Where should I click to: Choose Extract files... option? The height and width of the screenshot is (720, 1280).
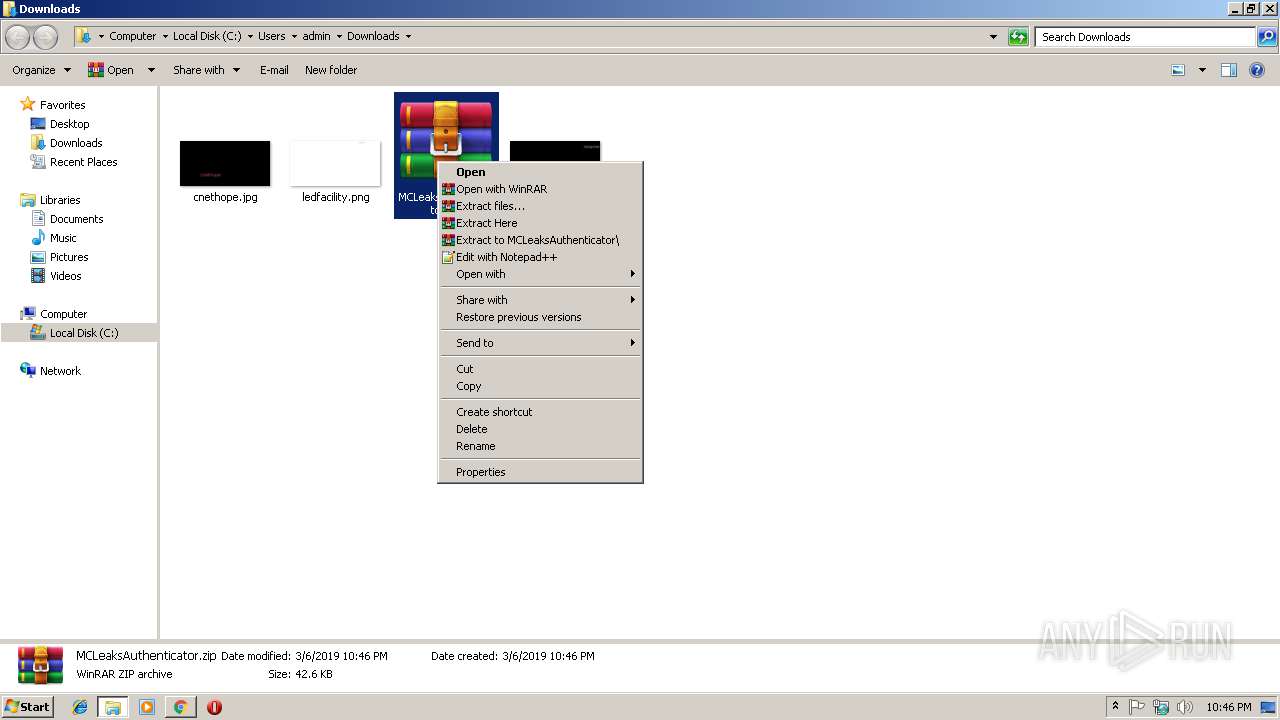[540, 206]
